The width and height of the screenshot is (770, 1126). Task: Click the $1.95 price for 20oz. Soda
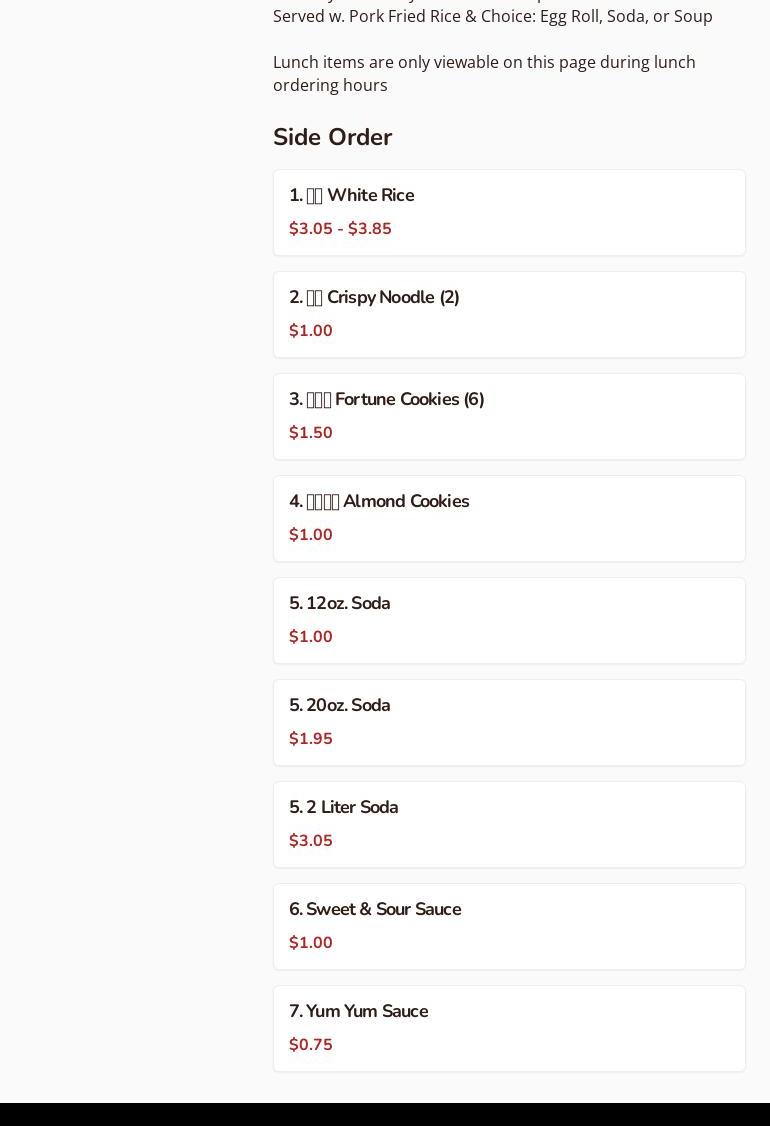pyautogui.click(x=311, y=739)
